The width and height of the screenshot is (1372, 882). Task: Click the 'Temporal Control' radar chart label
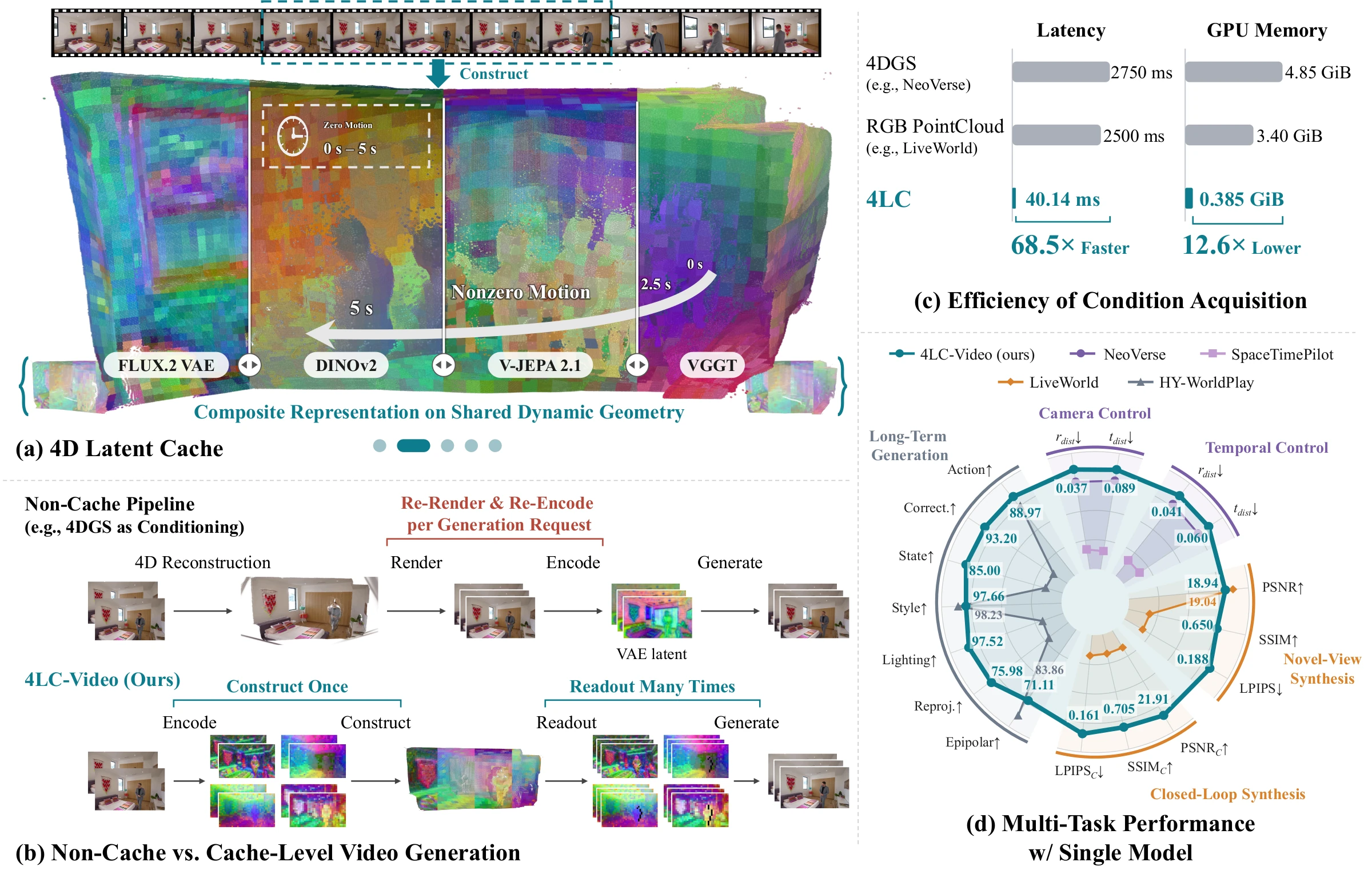point(1266,448)
